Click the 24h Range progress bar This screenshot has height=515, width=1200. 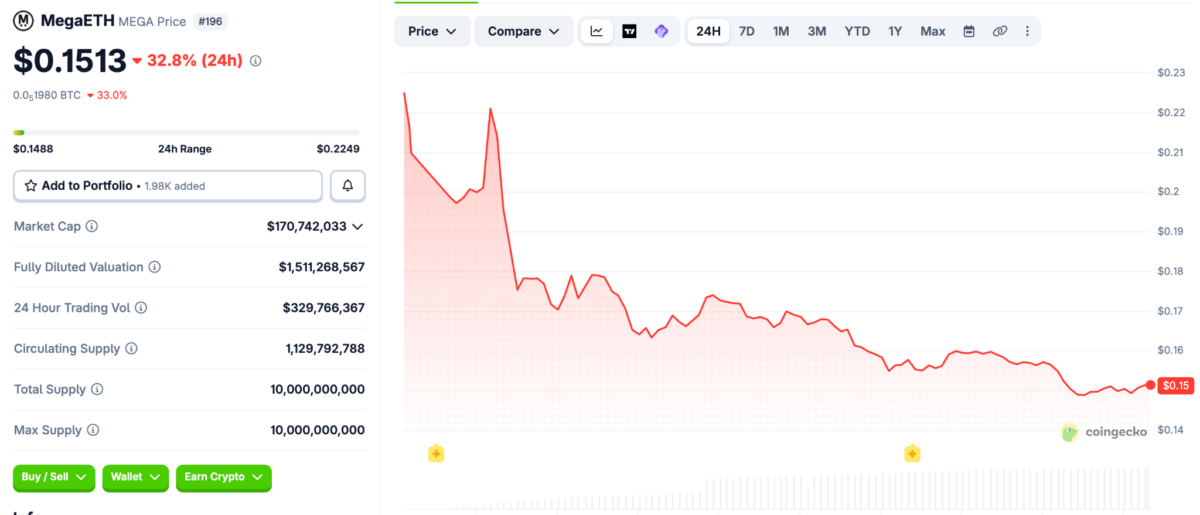tap(186, 132)
